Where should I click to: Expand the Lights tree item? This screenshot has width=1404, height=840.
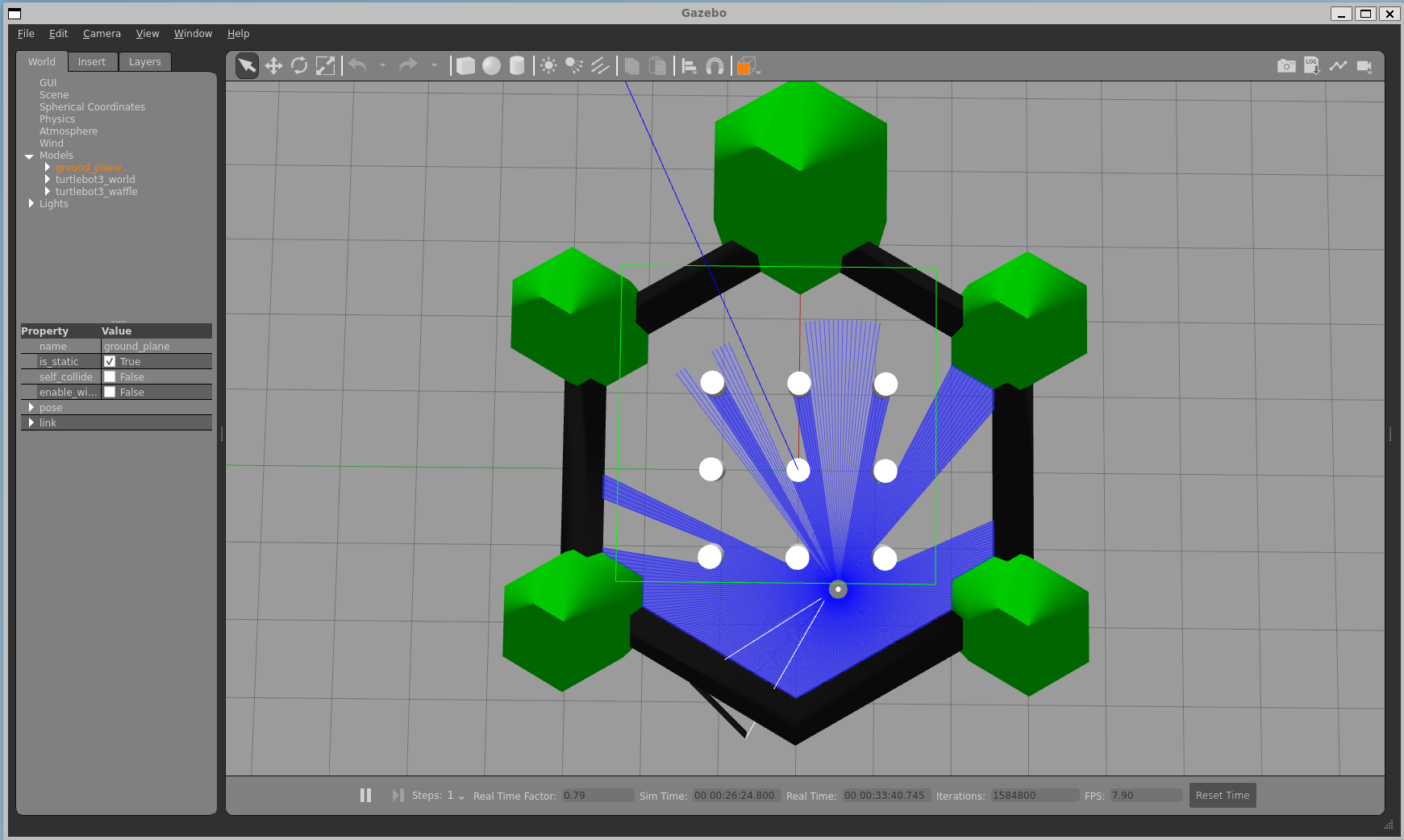[x=30, y=203]
